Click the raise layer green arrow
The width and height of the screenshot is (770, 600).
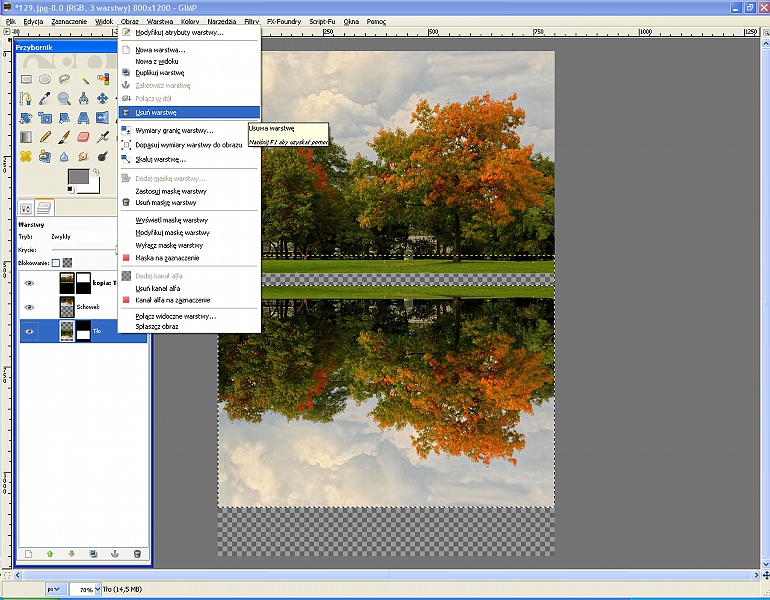[49, 553]
